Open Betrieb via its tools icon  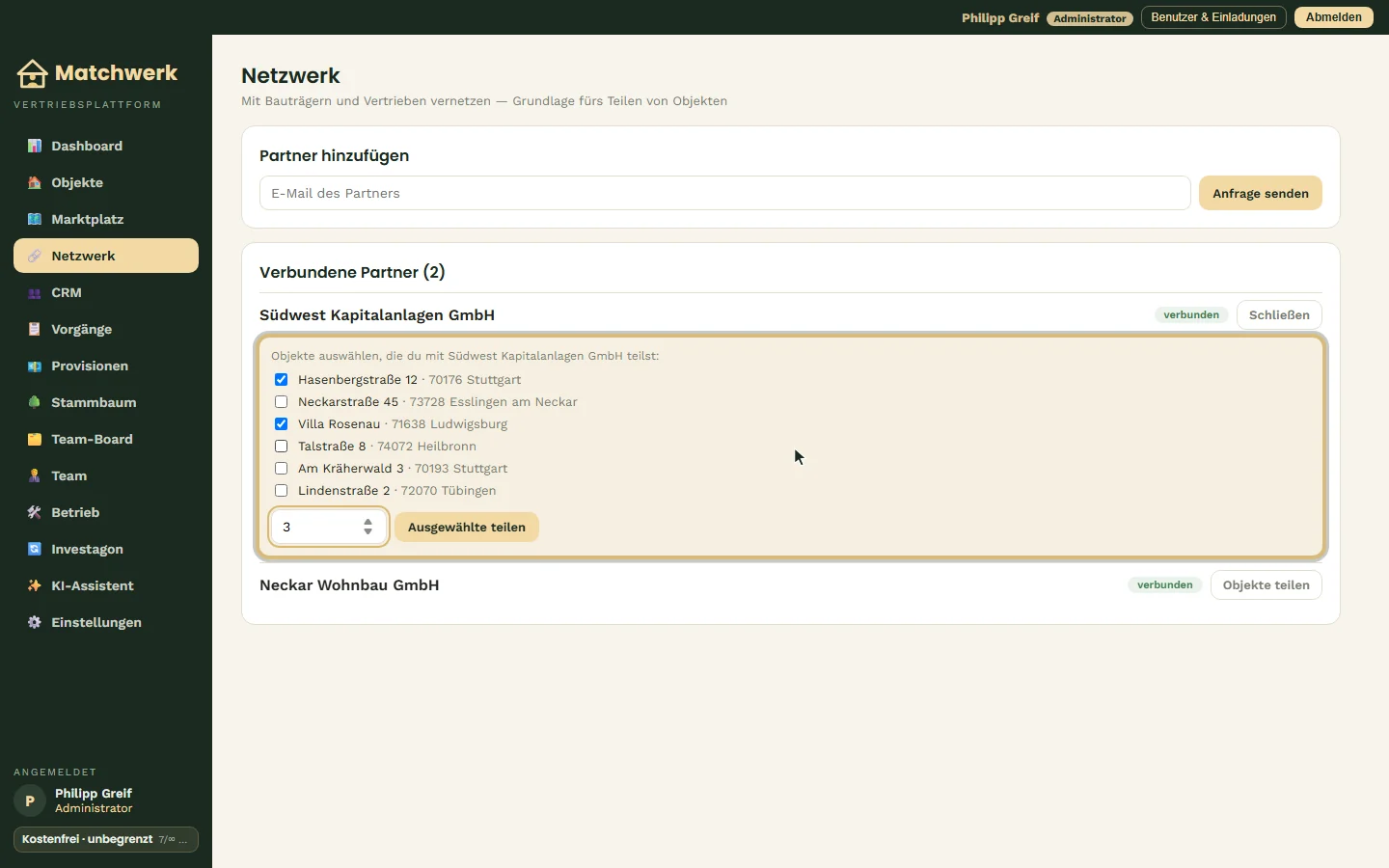(35, 512)
